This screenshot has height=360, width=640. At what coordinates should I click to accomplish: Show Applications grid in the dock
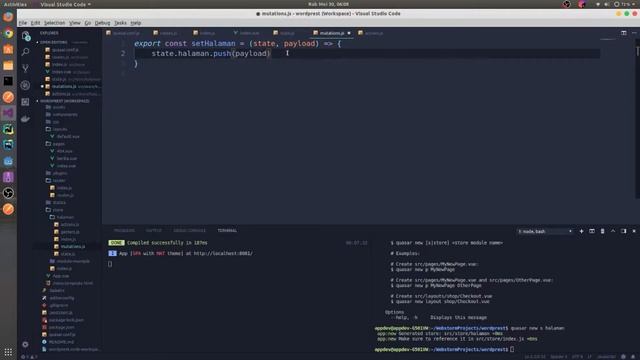coord(8,352)
